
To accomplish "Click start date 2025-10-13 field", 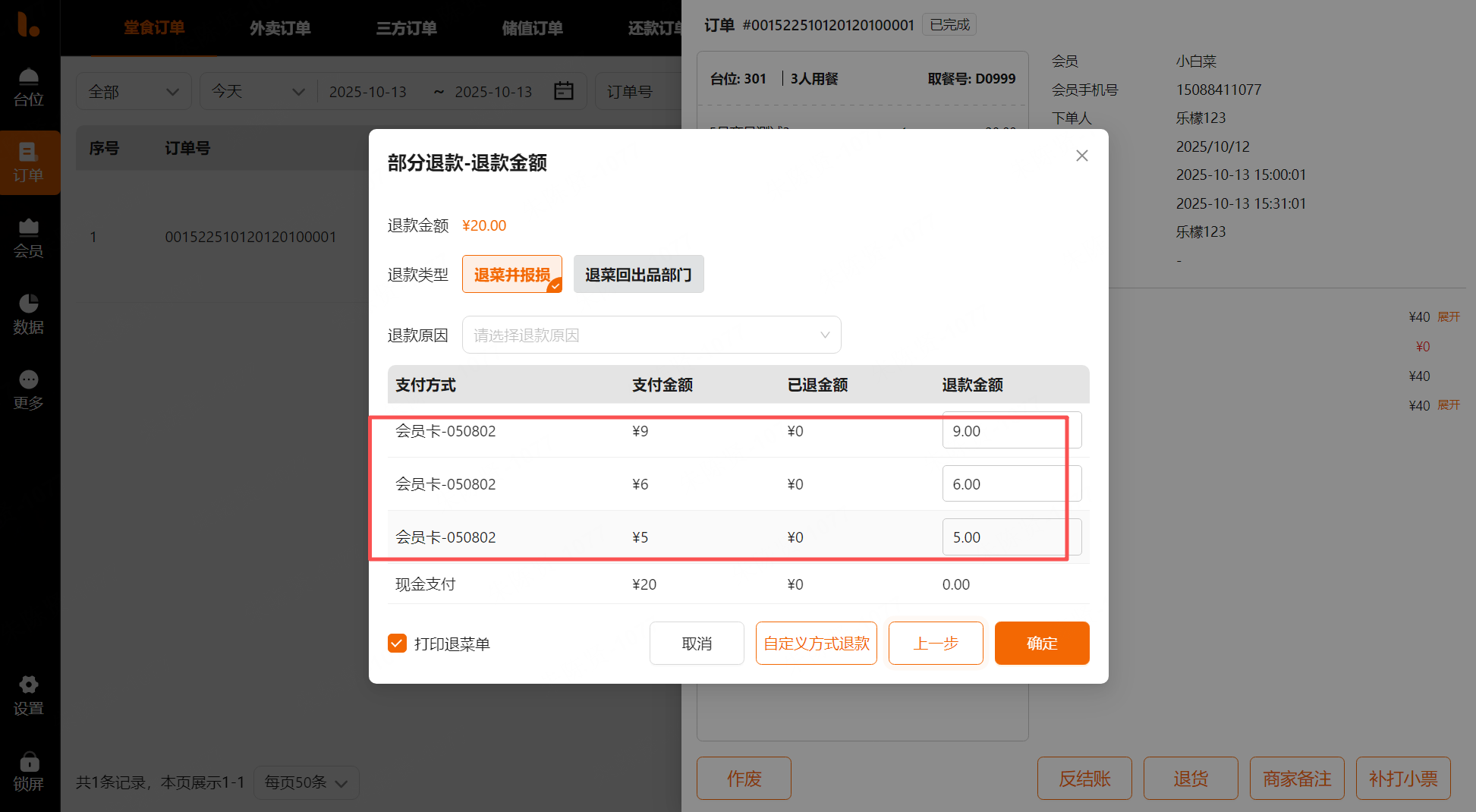I will tap(368, 92).
